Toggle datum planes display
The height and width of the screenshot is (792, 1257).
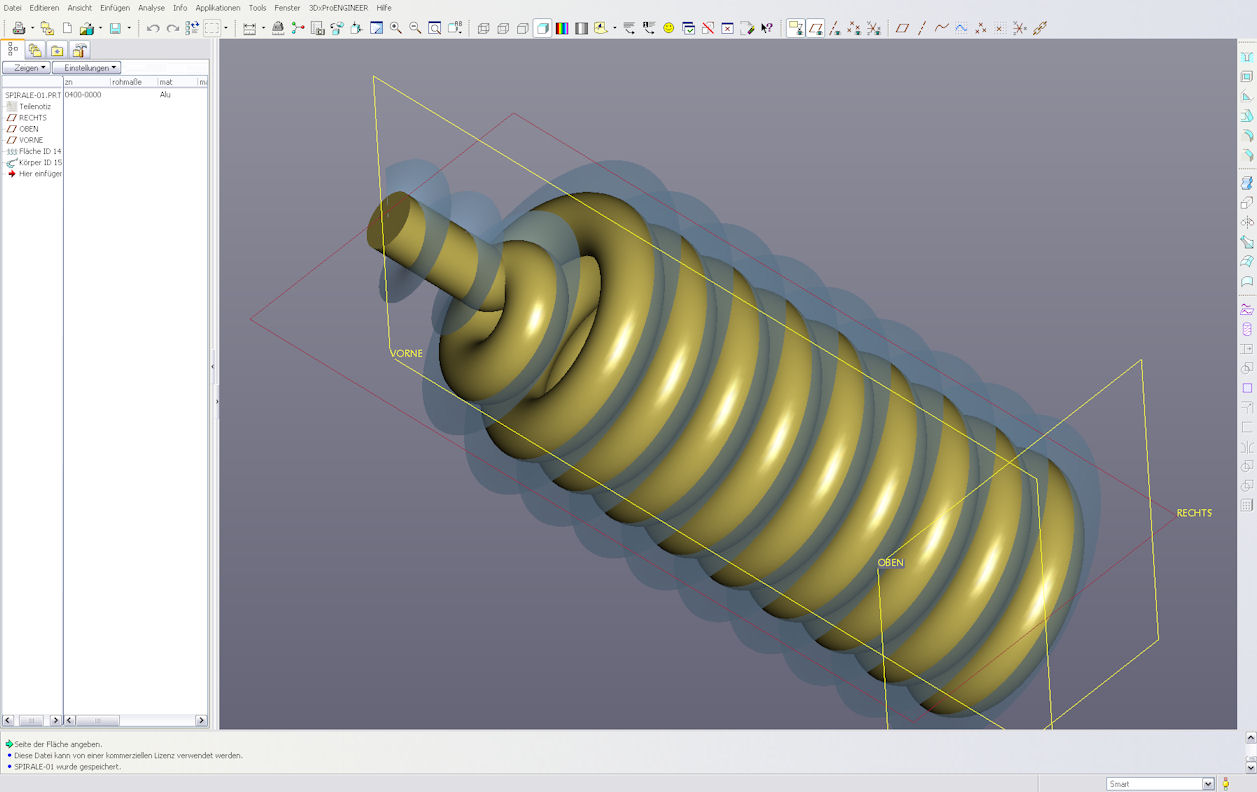pyautogui.click(x=816, y=28)
